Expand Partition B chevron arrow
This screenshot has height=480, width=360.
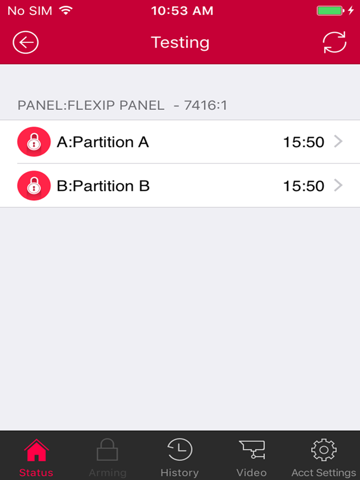click(338, 185)
